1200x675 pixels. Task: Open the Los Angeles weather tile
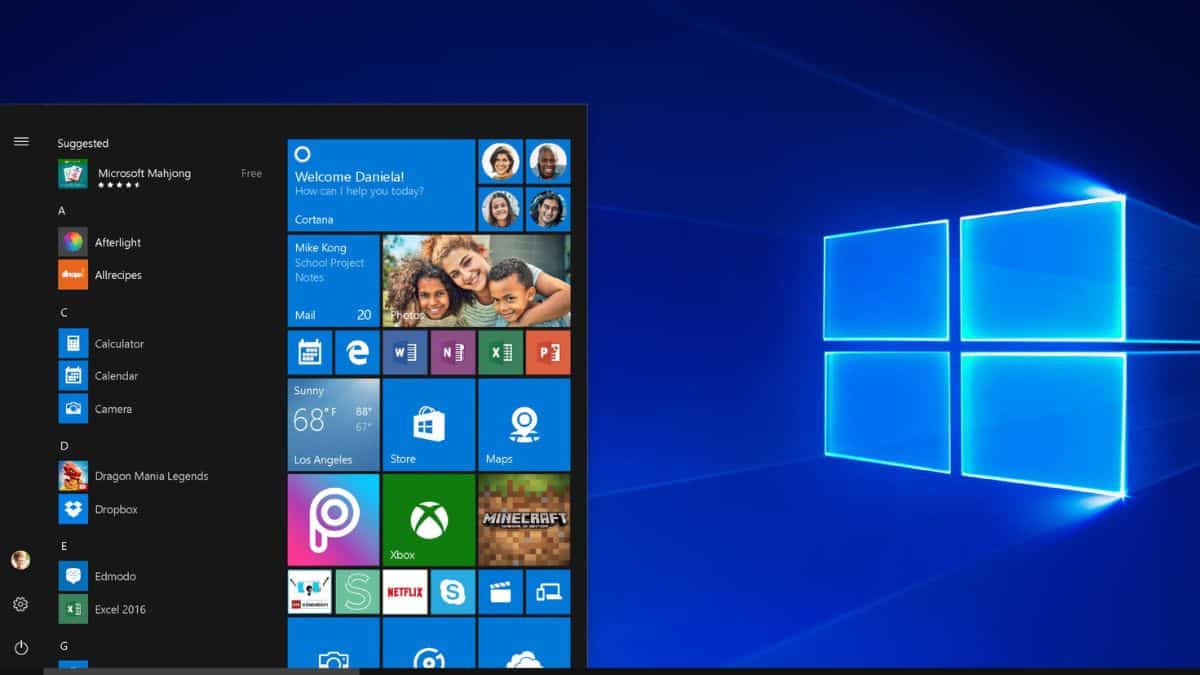pos(333,425)
